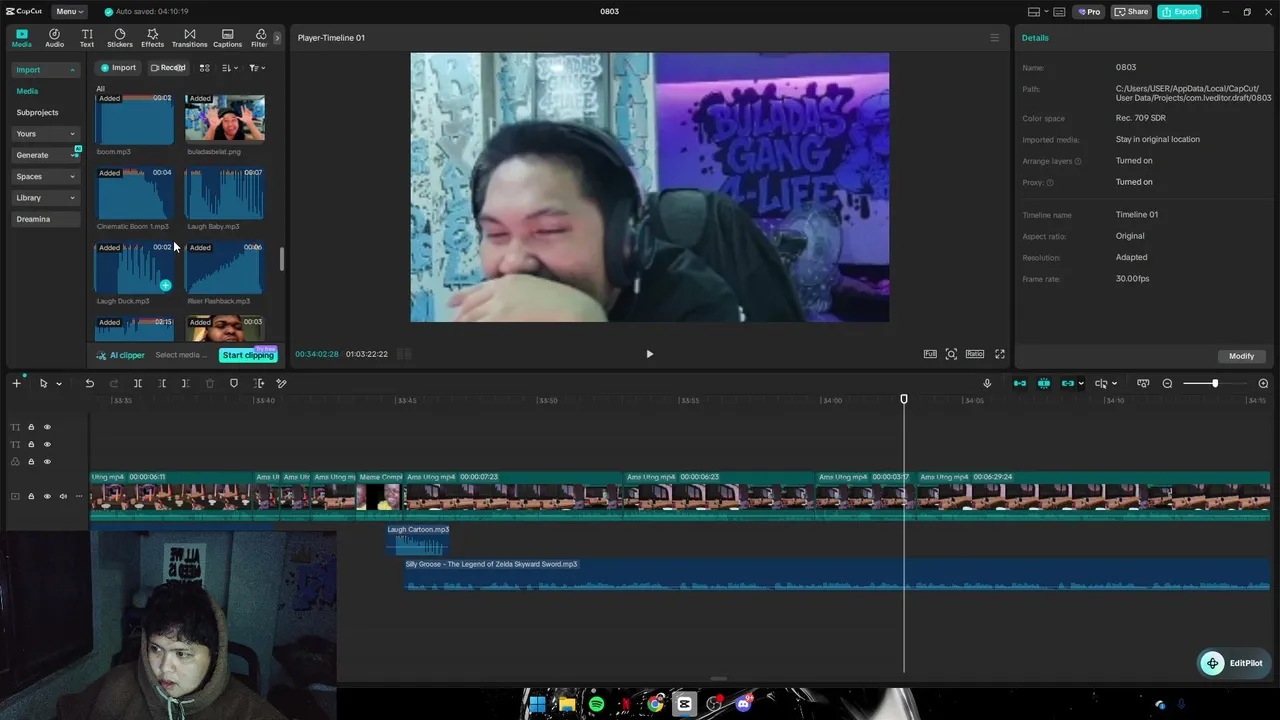Open EditPilot assistant

pyautogui.click(x=1234, y=663)
